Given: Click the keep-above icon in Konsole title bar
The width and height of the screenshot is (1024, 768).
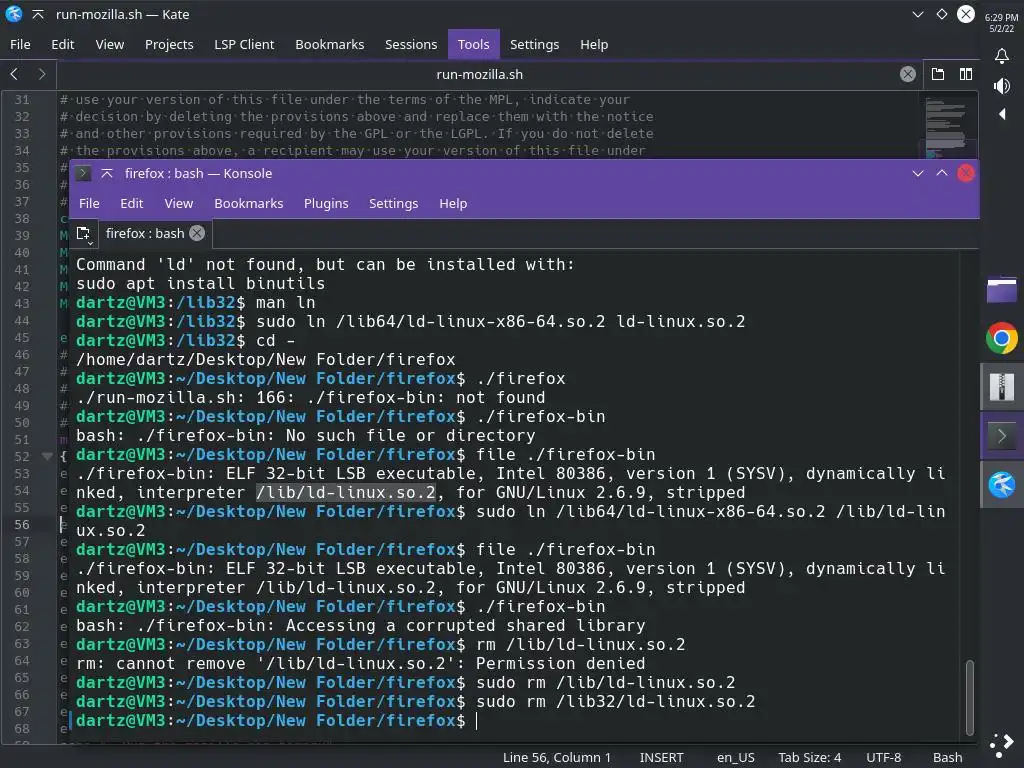Looking at the screenshot, I should (107, 173).
